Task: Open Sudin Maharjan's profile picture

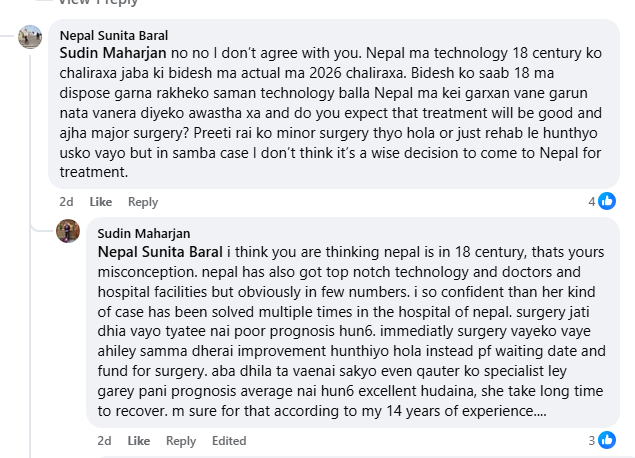Action: click(68, 231)
